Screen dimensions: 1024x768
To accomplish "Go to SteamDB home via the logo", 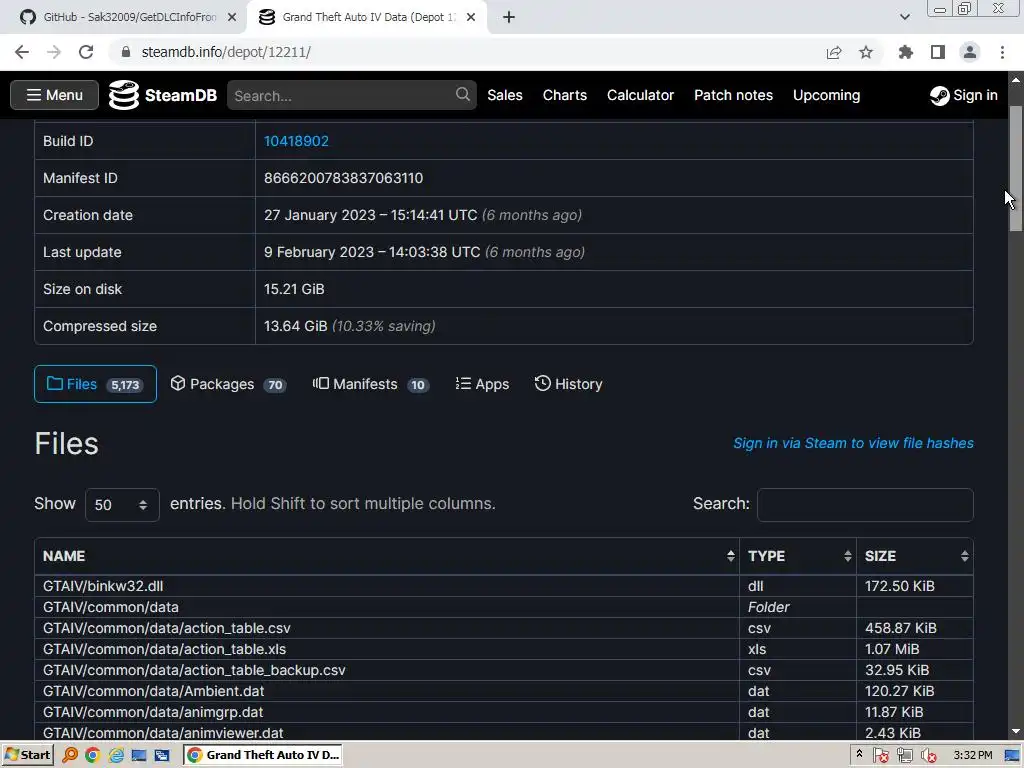I will (x=163, y=95).
